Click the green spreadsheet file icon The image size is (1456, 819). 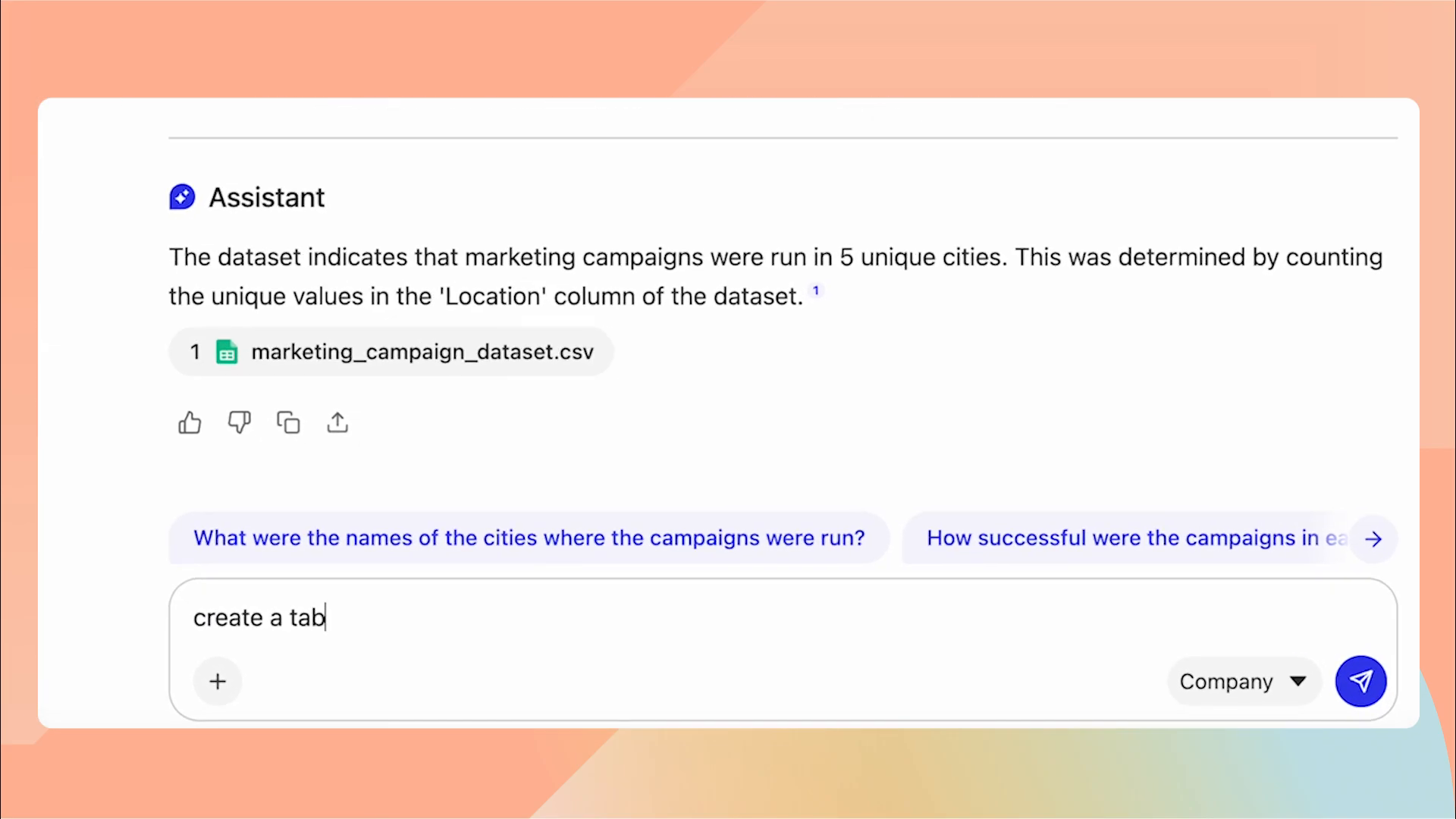(227, 352)
